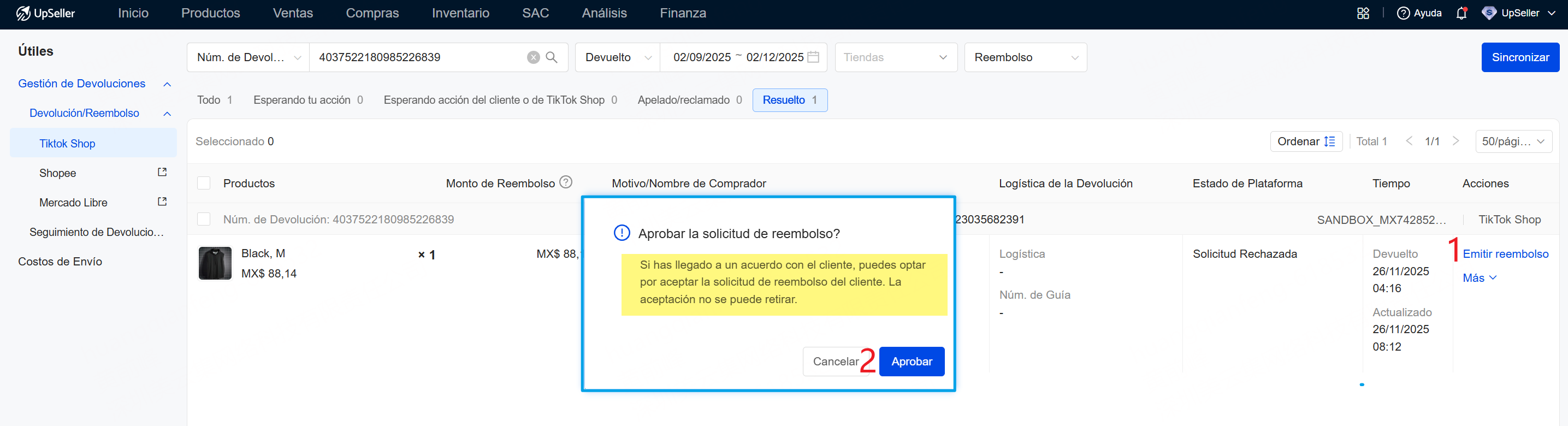This screenshot has height=426, width=1568.
Task: Click Monto de Reembolso help icon
Action: coord(565,182)
